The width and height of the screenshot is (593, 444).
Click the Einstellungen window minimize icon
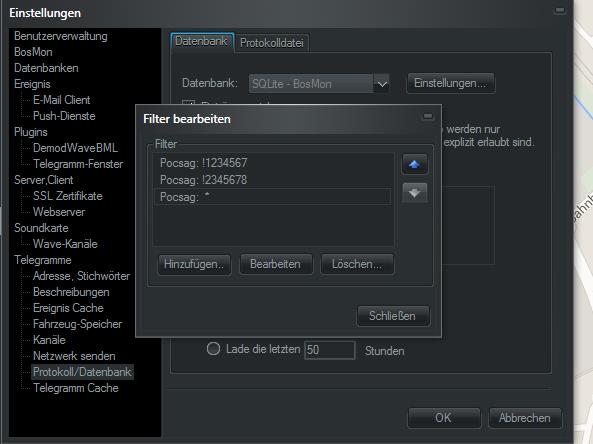(560, 11)
